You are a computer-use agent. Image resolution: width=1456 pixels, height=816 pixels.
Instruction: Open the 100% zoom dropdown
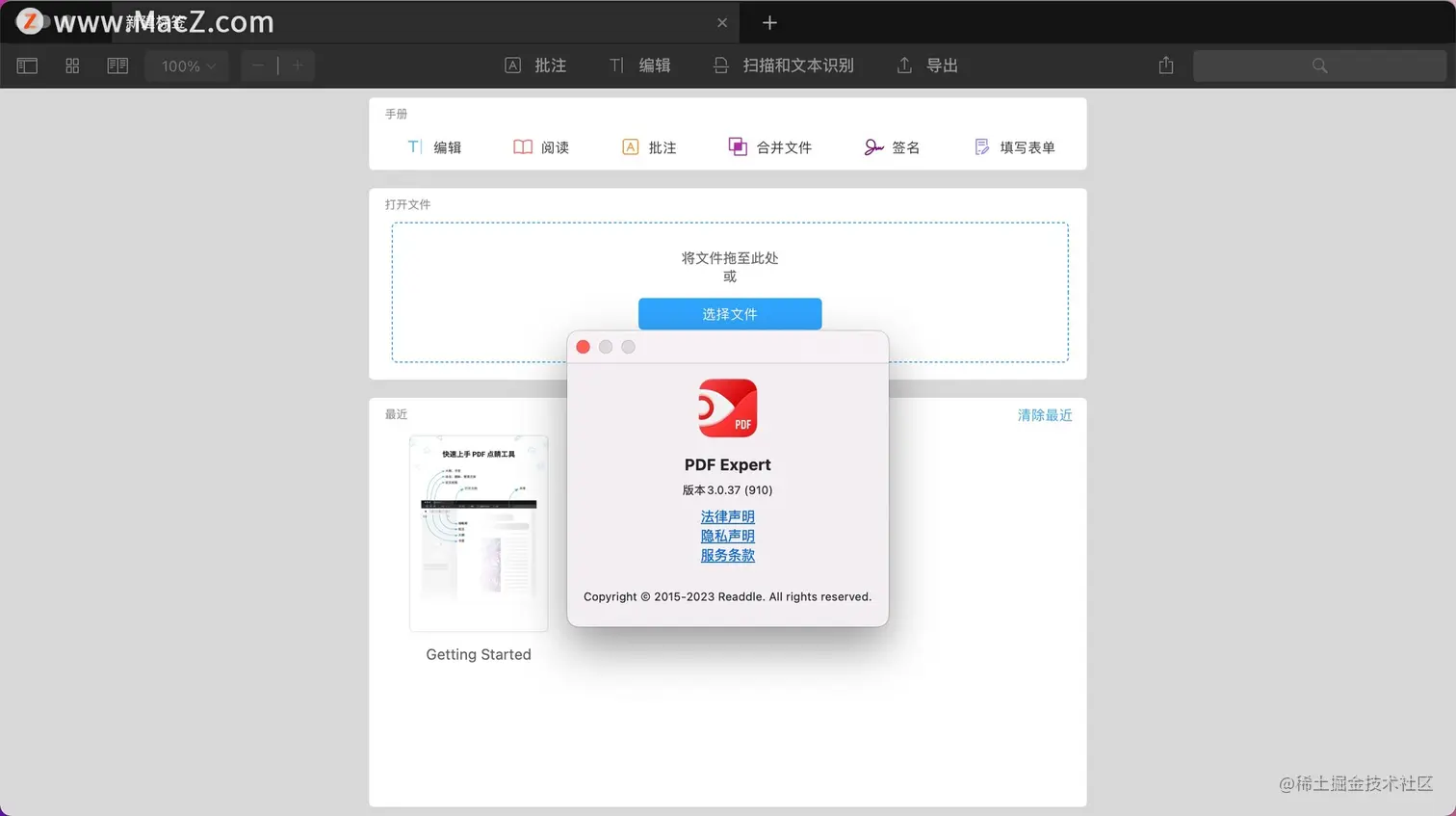pyautogui.click(x=188, y=66)
